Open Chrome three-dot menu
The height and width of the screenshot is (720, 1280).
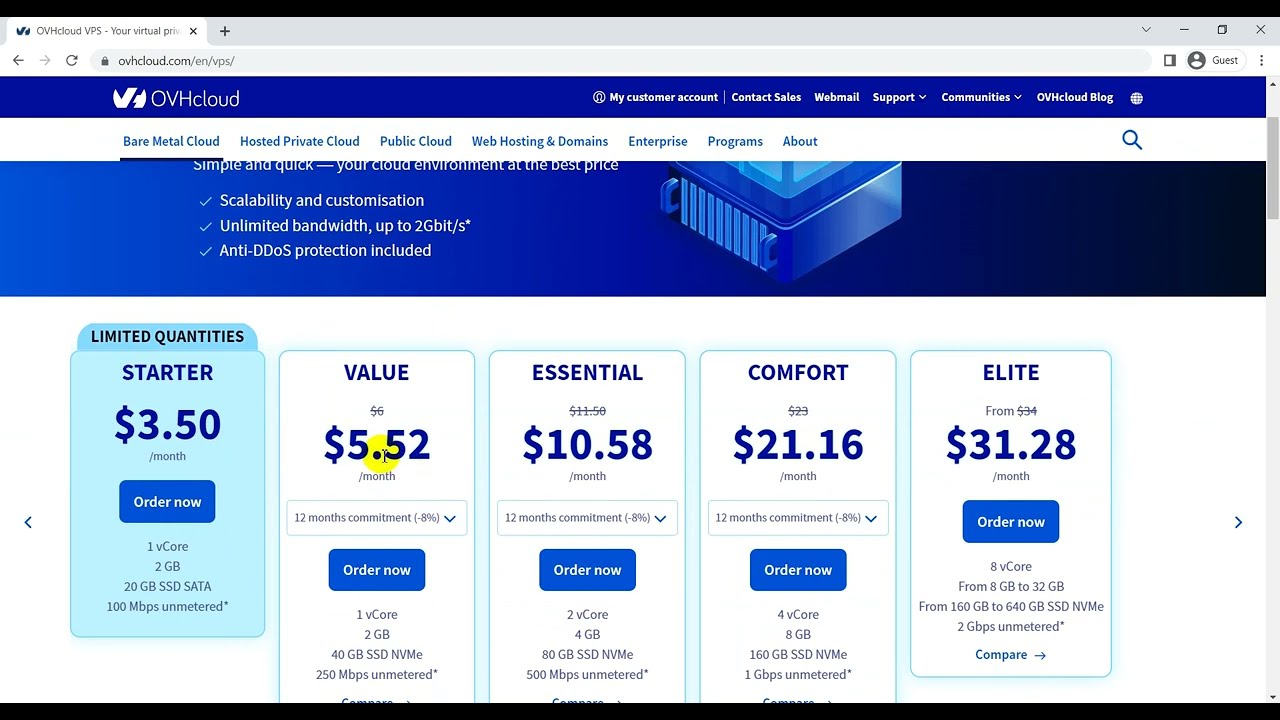[x=1262, y=60]
